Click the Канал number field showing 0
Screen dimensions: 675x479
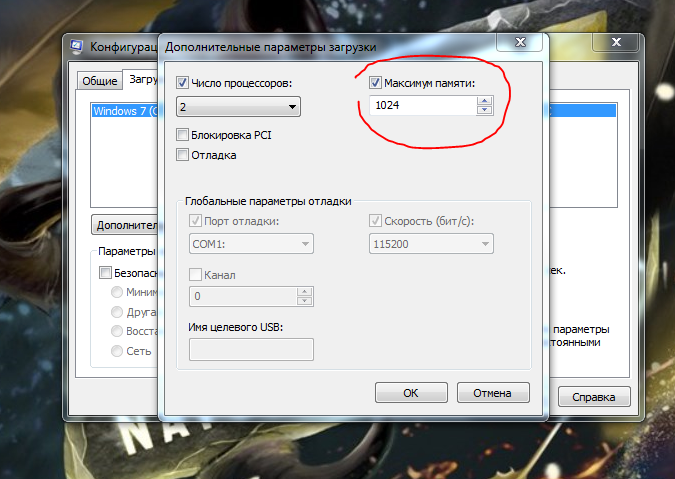243,296
